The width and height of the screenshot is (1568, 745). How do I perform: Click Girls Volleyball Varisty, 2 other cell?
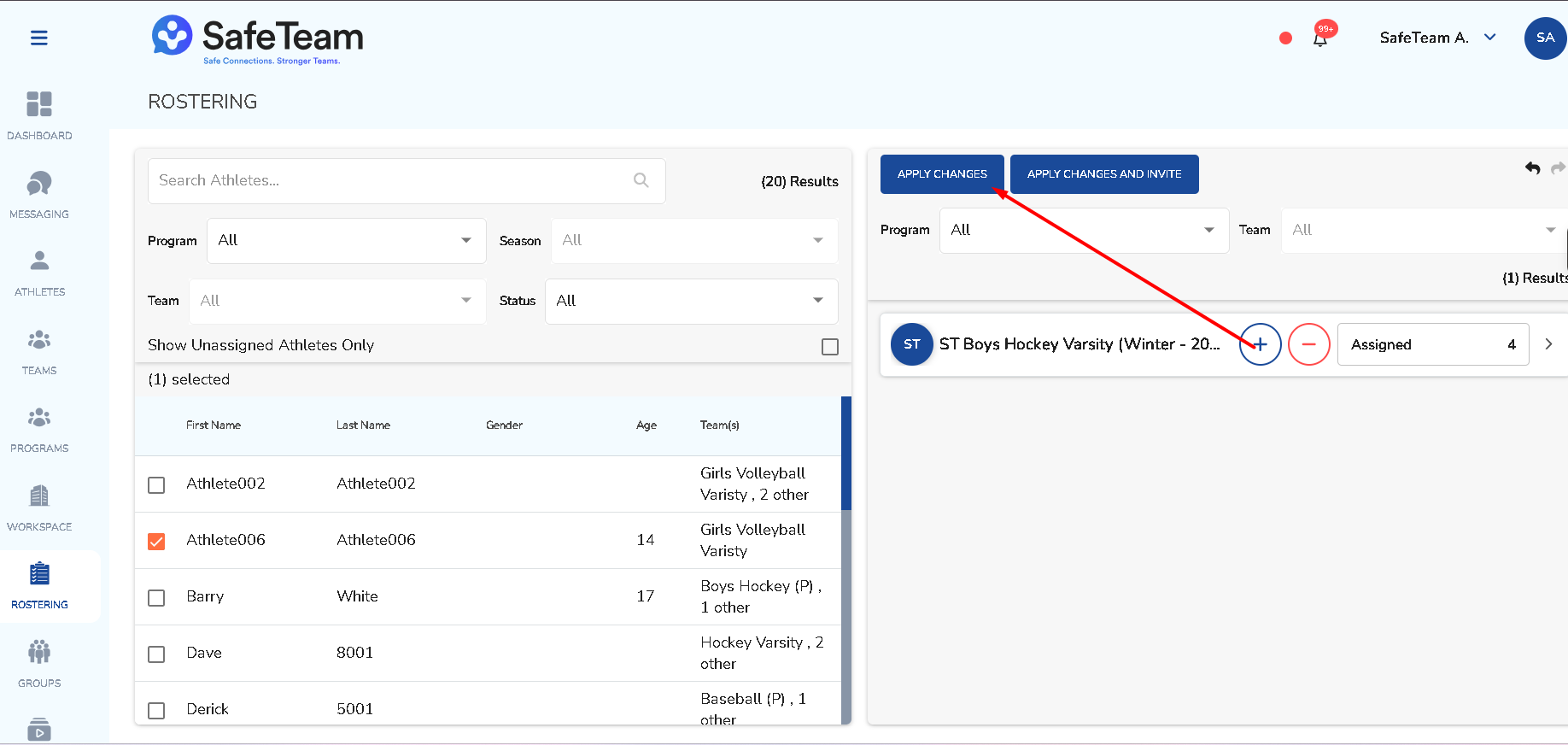754,484
